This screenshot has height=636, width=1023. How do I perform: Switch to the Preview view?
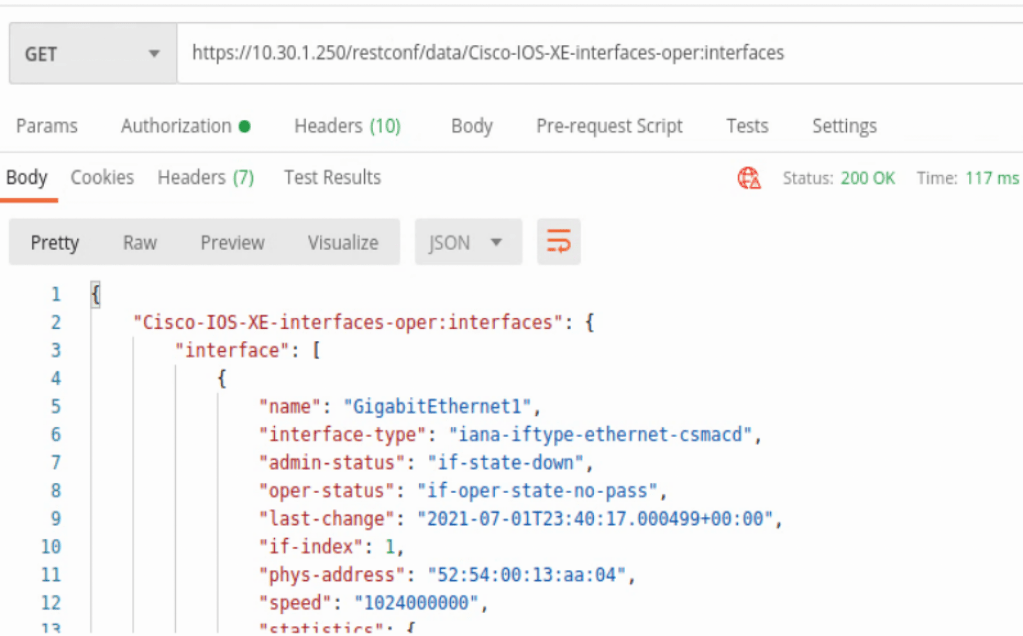pos(232,243)
